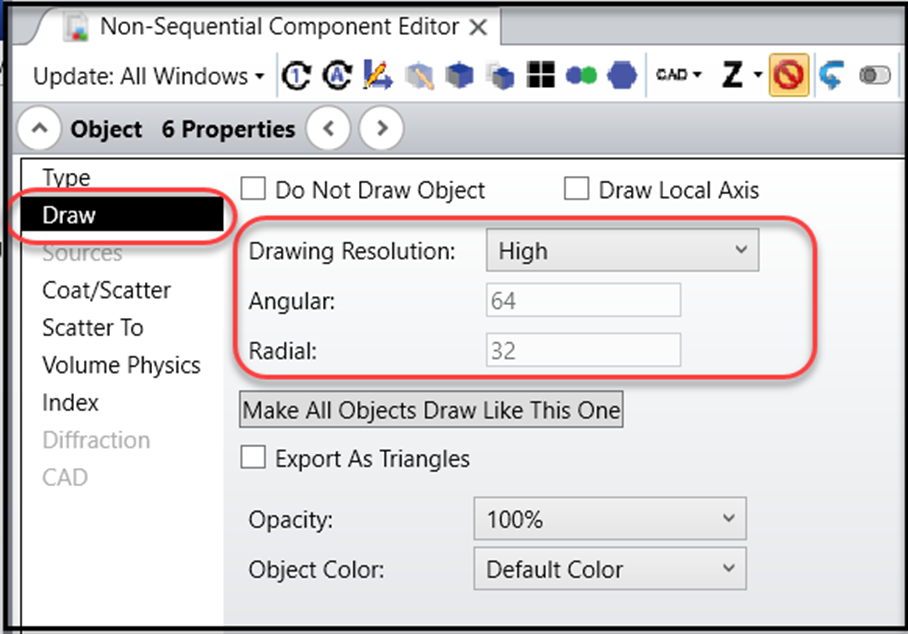Open the Drawing Resolution dropdown
908x634 pixels.
[622, 250]
